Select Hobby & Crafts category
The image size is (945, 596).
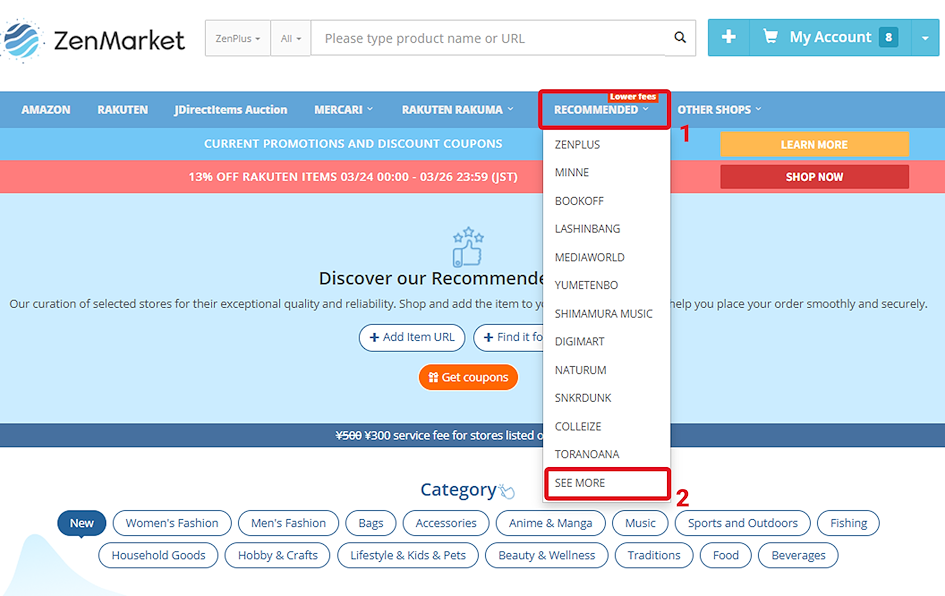[x=277, y=555]
